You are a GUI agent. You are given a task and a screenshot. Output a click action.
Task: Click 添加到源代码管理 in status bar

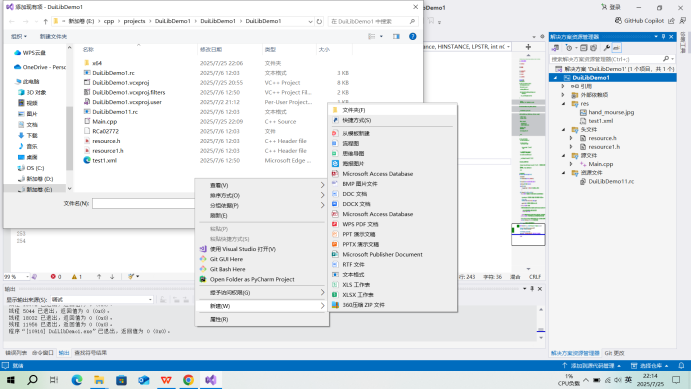point(591,366)
